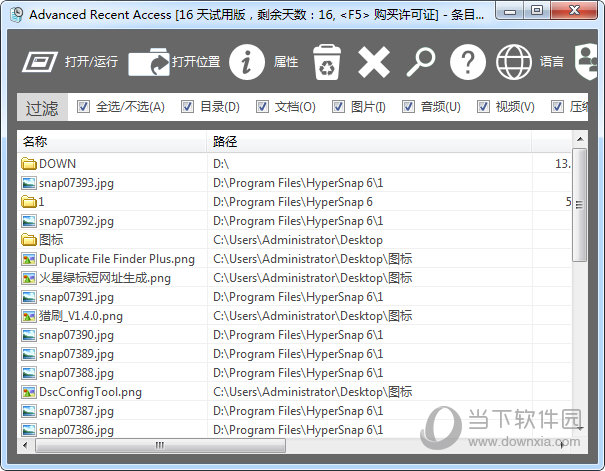Image resolution: width=605 pixels, height=471 pixels.
Task: Click the recycle bin toolbar icon
Action: coord(327,62)
